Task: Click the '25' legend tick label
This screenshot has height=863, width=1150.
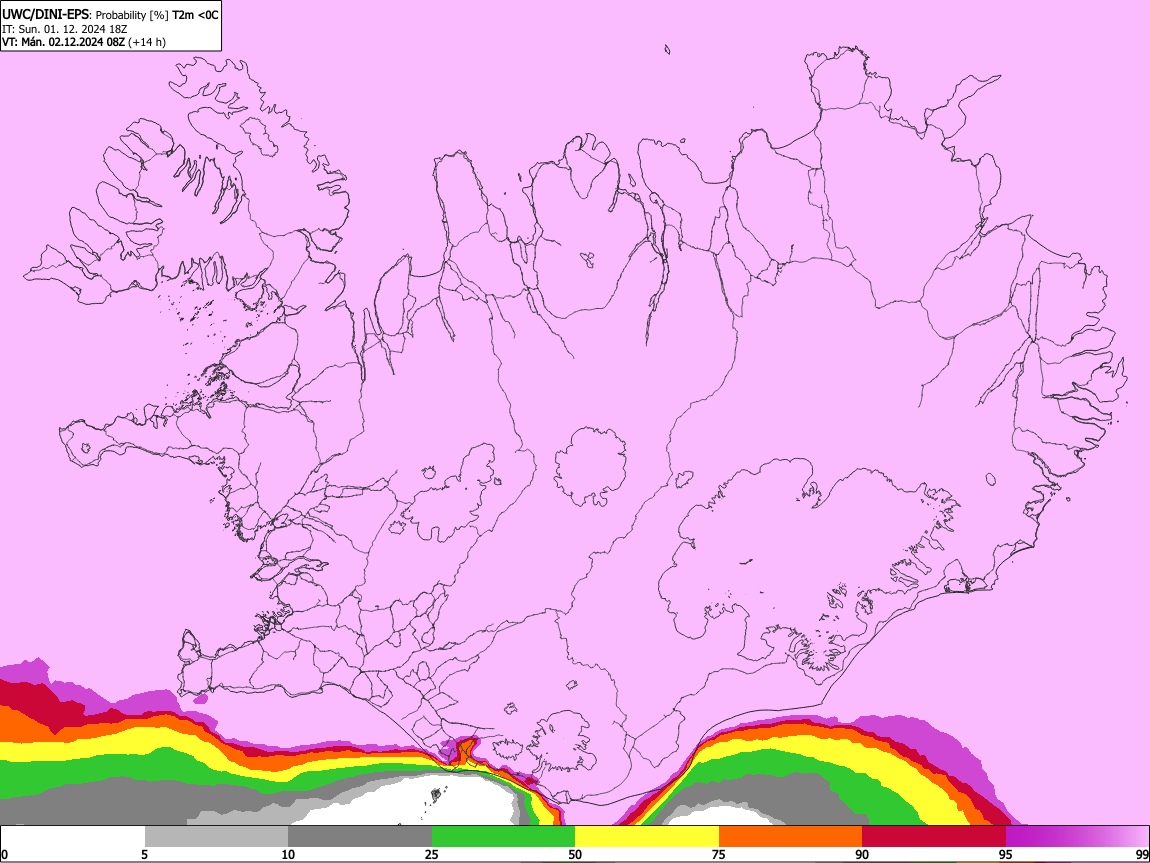Action: [432, 855]
